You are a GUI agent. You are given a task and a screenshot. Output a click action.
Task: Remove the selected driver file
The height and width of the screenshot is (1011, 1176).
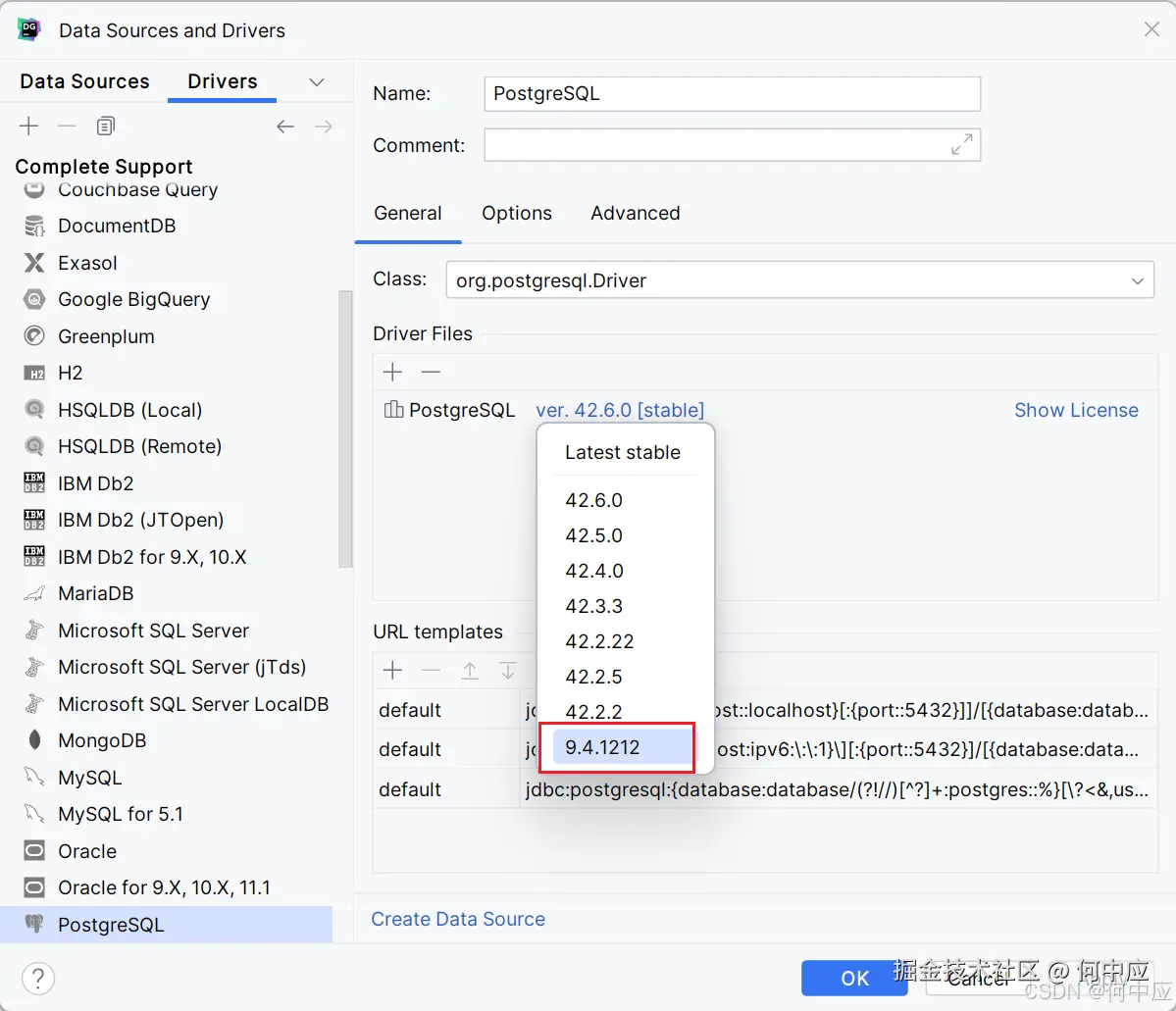[431, 372]
